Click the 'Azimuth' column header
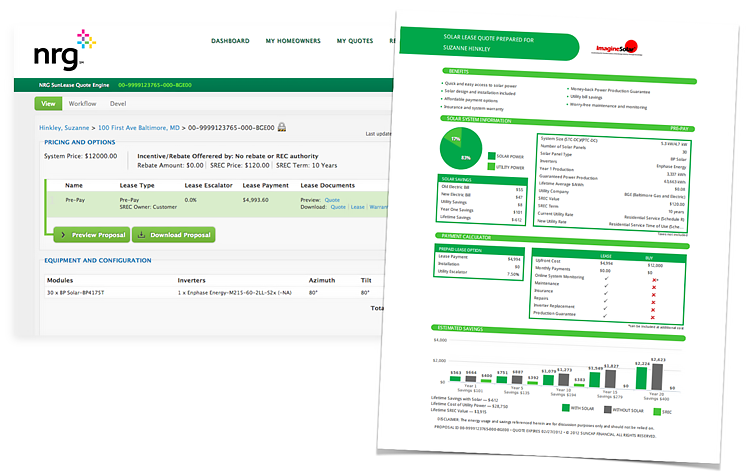The height and width of the screenshot is (476, 750). (322, 280)
